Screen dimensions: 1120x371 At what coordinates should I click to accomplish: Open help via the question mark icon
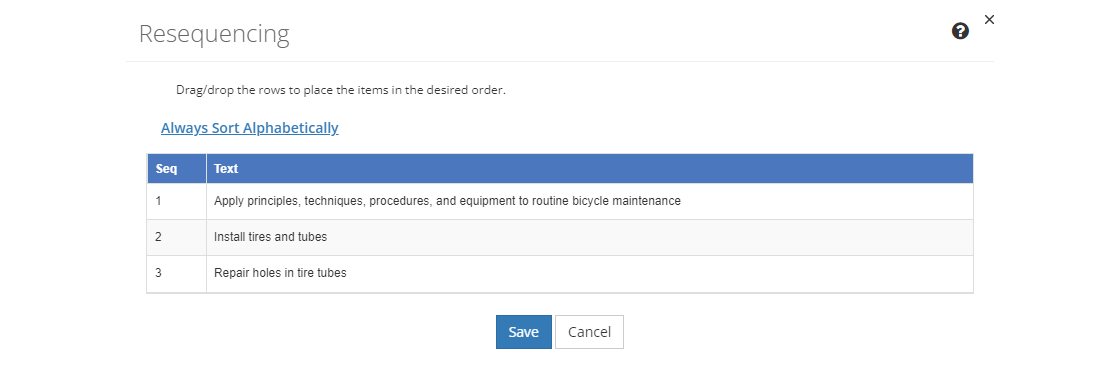point(961,31)
